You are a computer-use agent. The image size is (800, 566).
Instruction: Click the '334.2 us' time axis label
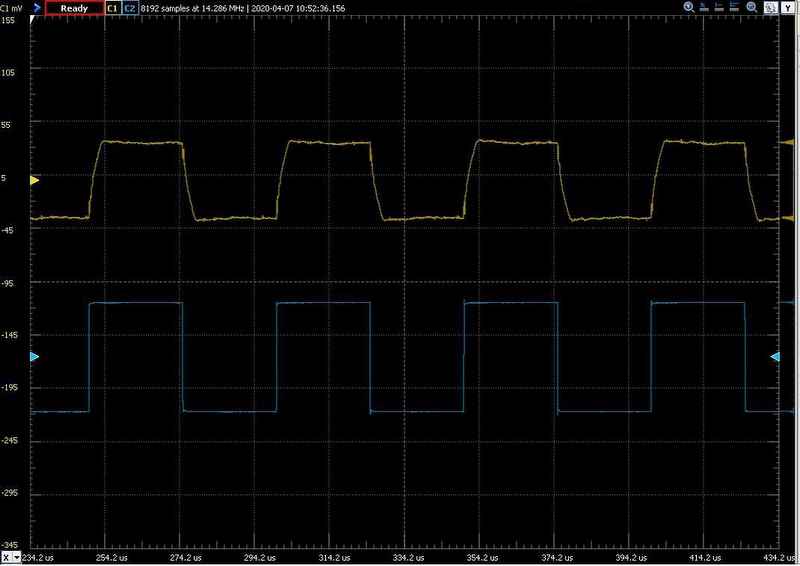pyautogui.click(x=408, y=558)
